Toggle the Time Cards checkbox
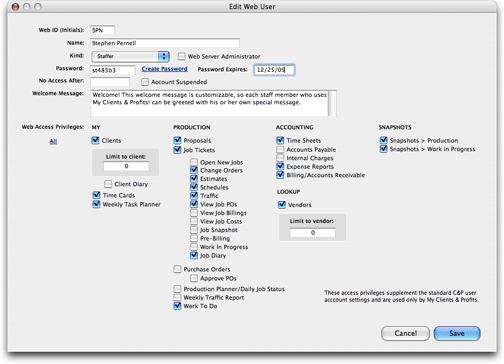This screenshot has height=364, width=504. click(x=96, y=195)
